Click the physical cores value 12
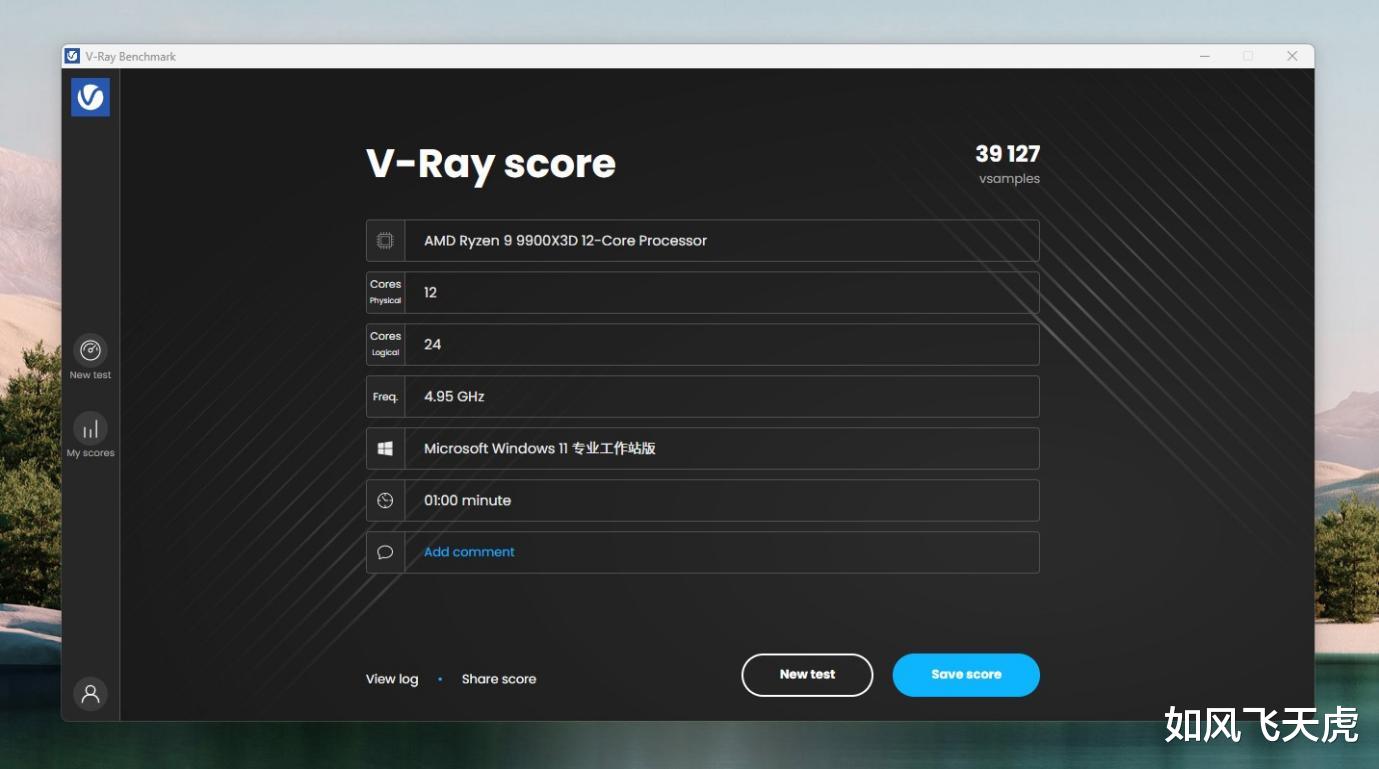The image size is (1379, 769). pyautogui.click(x=430, y=293)
